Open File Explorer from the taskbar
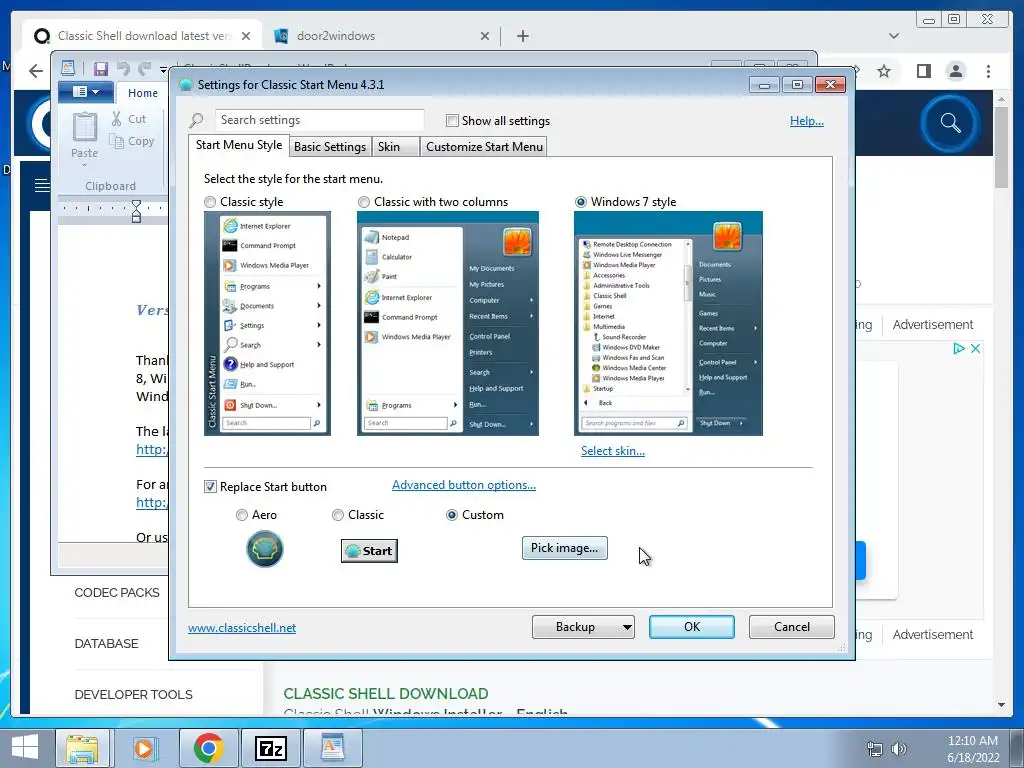 pyautogui.click(x=82, y=748)
